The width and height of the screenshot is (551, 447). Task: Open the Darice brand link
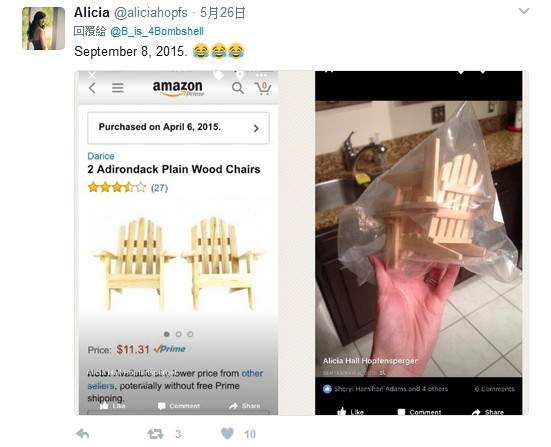(x=101, y=156)
